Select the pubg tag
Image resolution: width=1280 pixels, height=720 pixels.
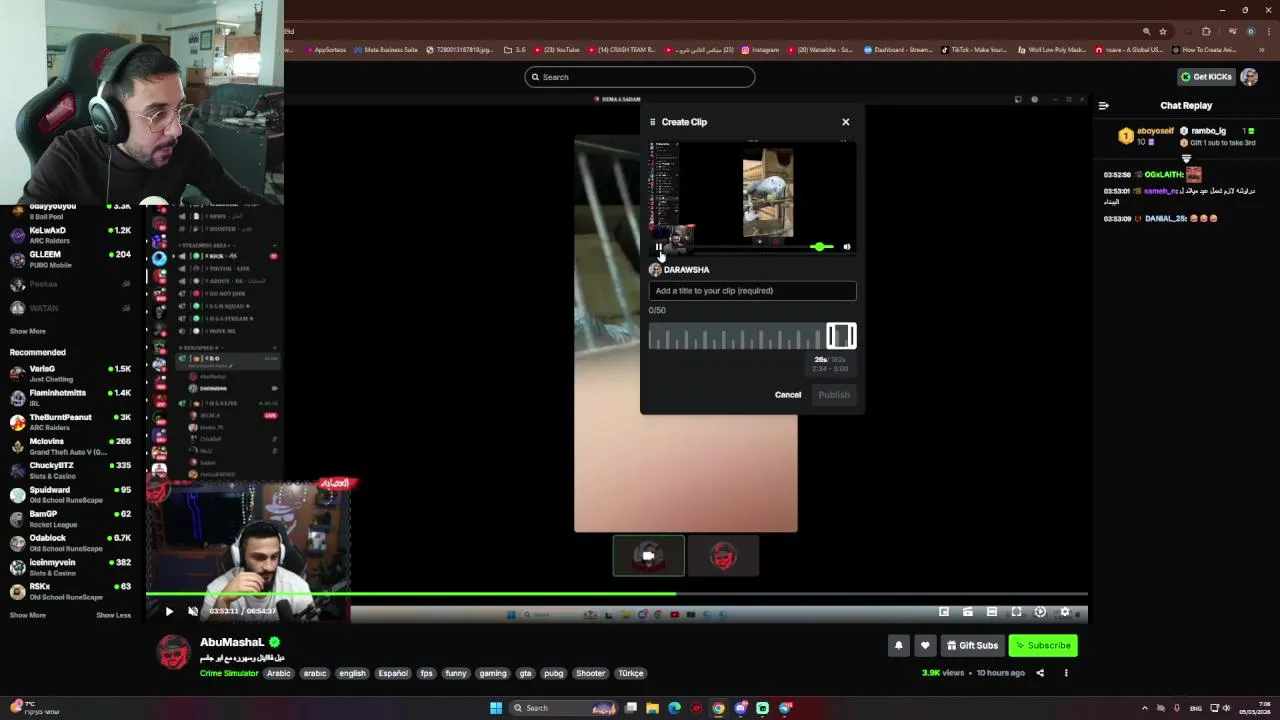pyautogui.click(x=553, y=673)
